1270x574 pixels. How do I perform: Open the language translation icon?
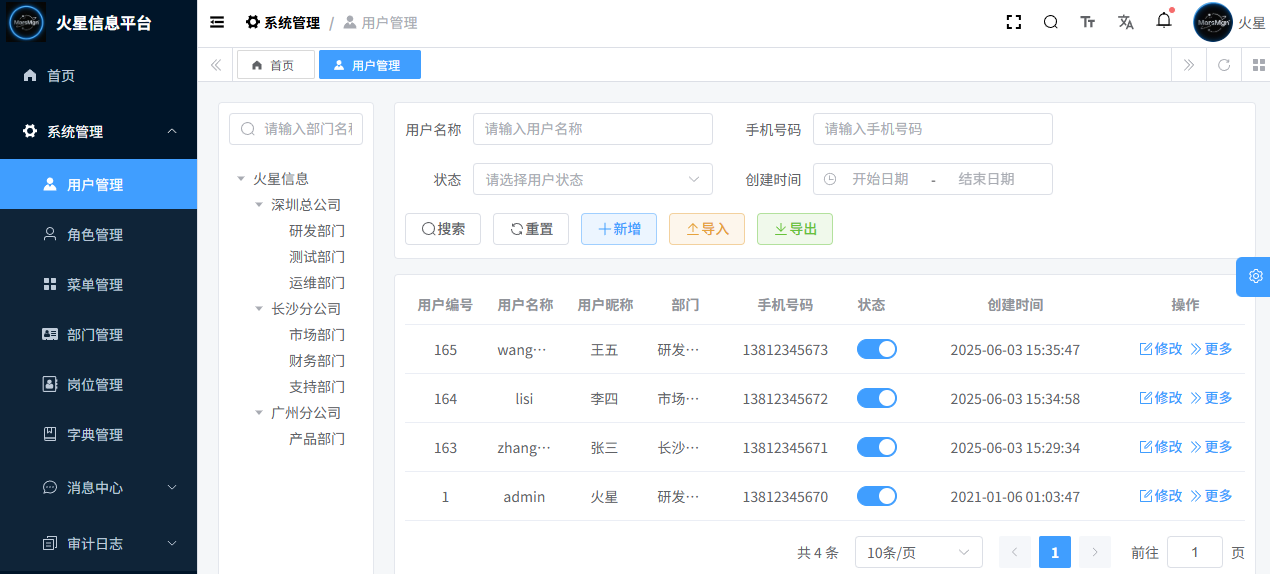pyautogui.click(x=1126, y=22)
